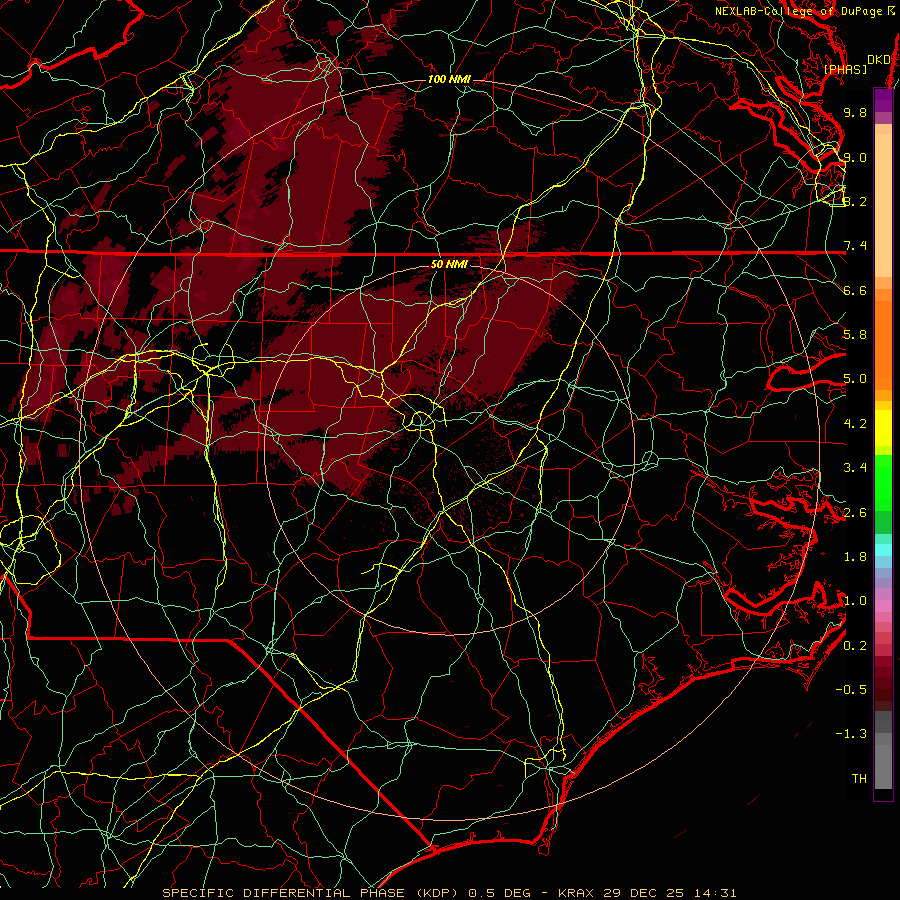Pick the cyan color bar segment
Image resolution: width=900 pixels, height=900 pixels.
(883, 550)
